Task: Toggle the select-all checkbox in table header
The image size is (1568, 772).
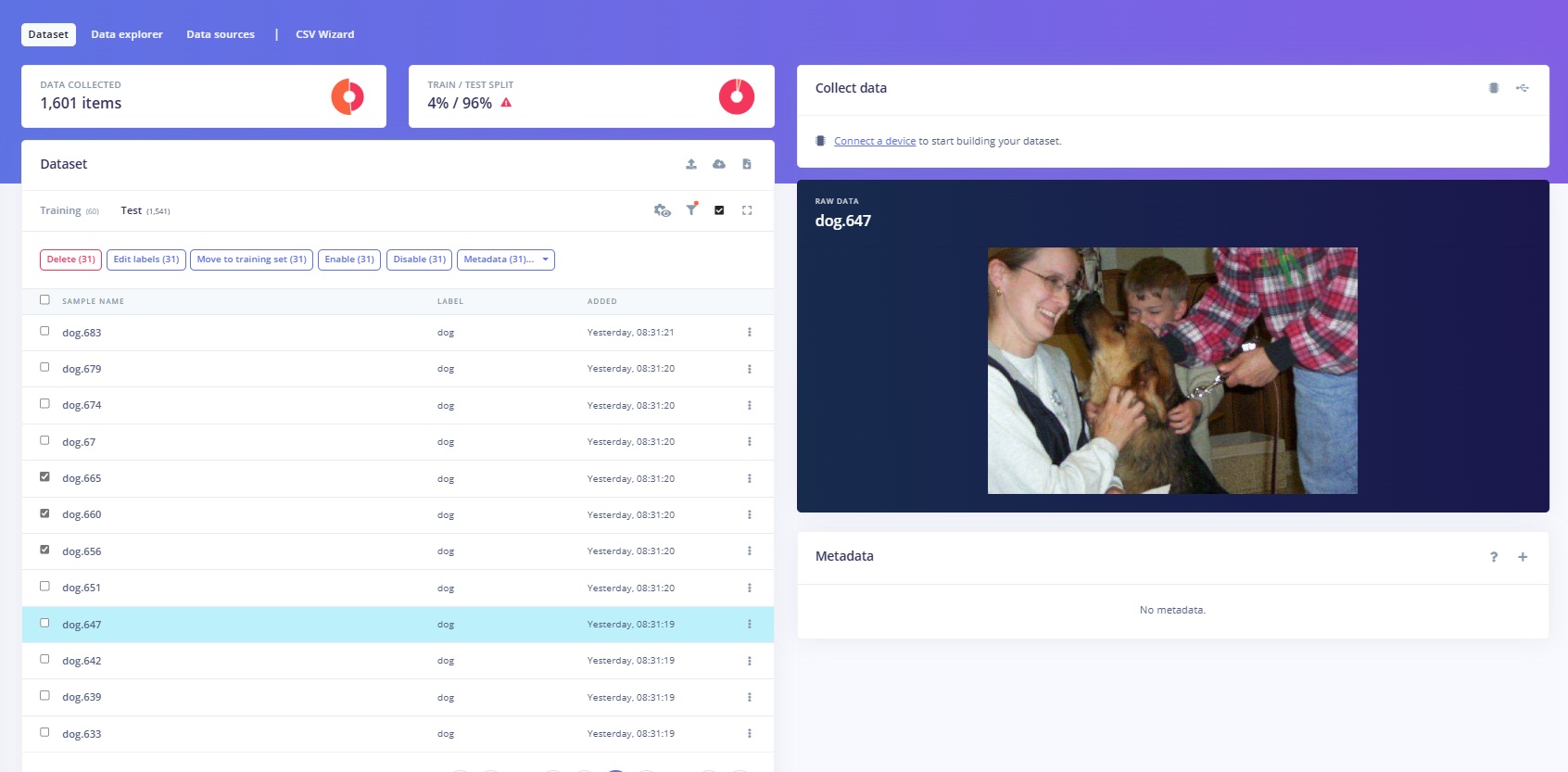Action: (44, 299)
